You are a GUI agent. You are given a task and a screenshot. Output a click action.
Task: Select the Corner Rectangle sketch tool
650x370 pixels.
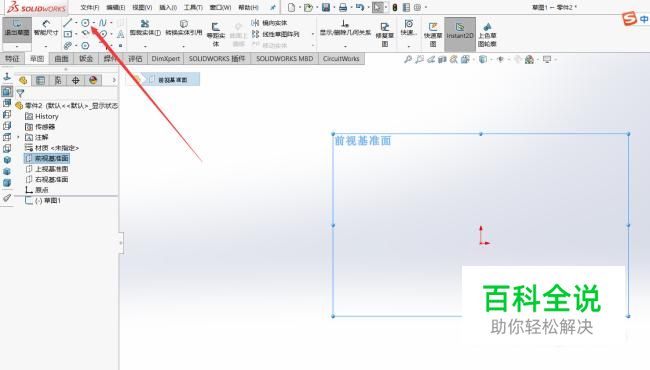[x=68, y=34]
